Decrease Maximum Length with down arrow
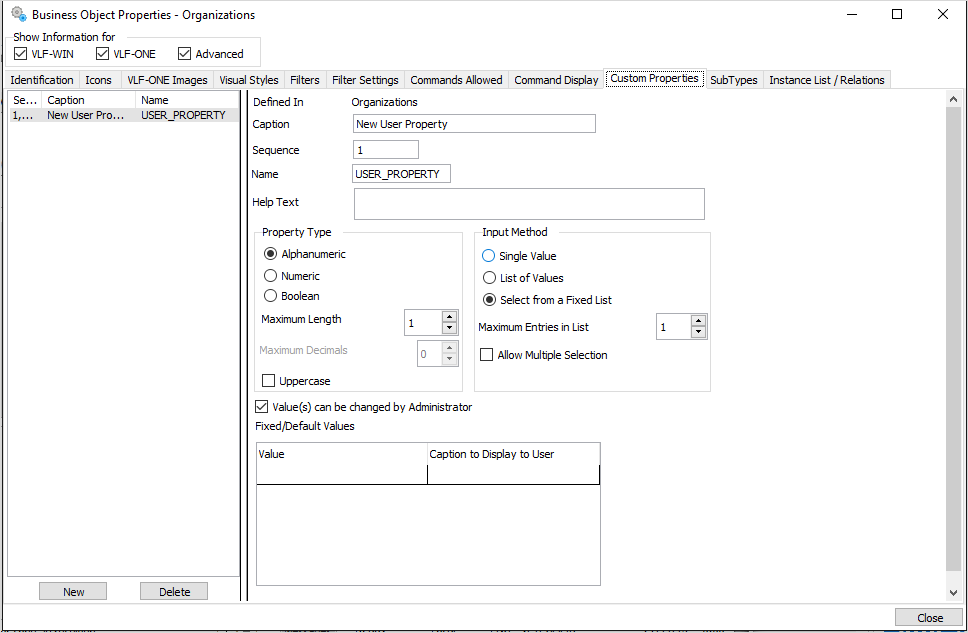 449,329
